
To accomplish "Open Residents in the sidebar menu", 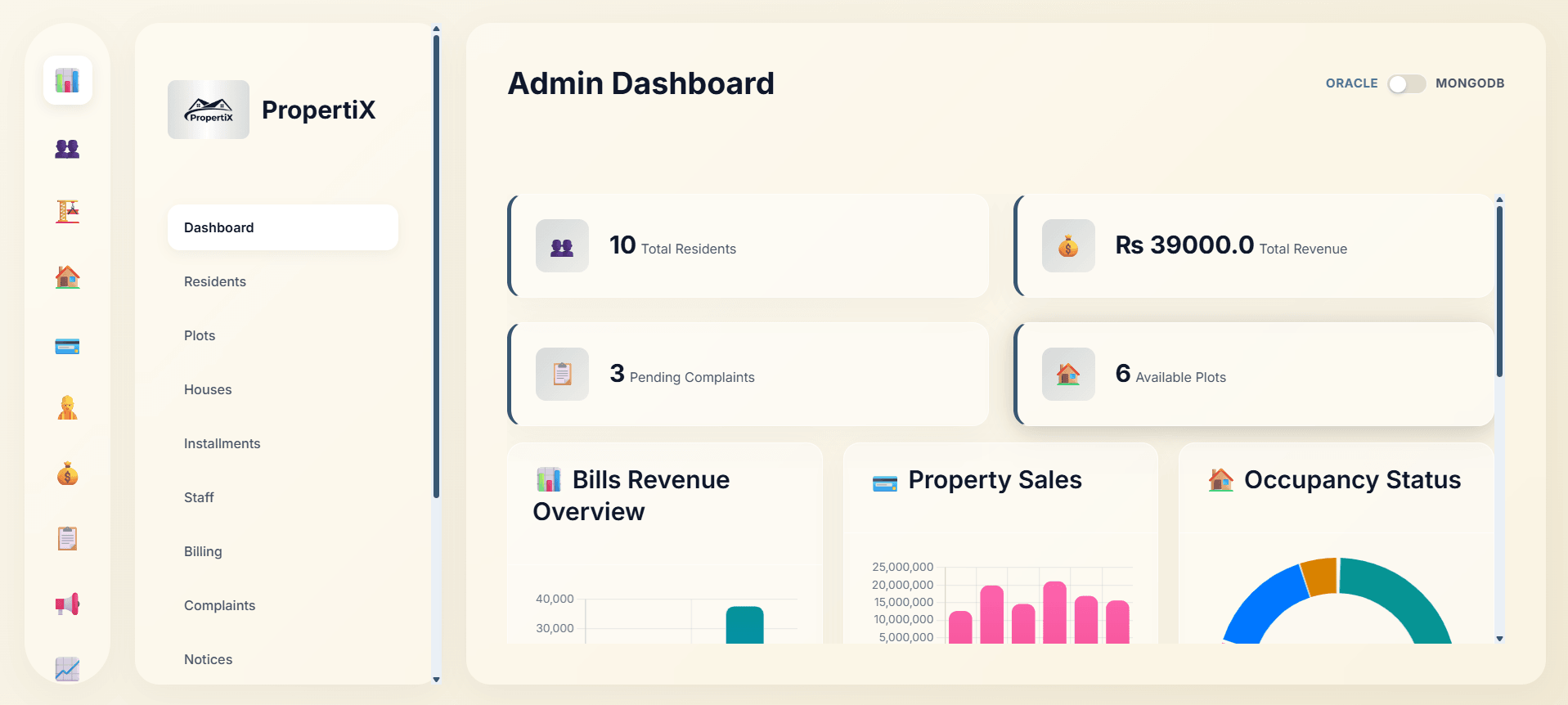I will click(283, 281).
